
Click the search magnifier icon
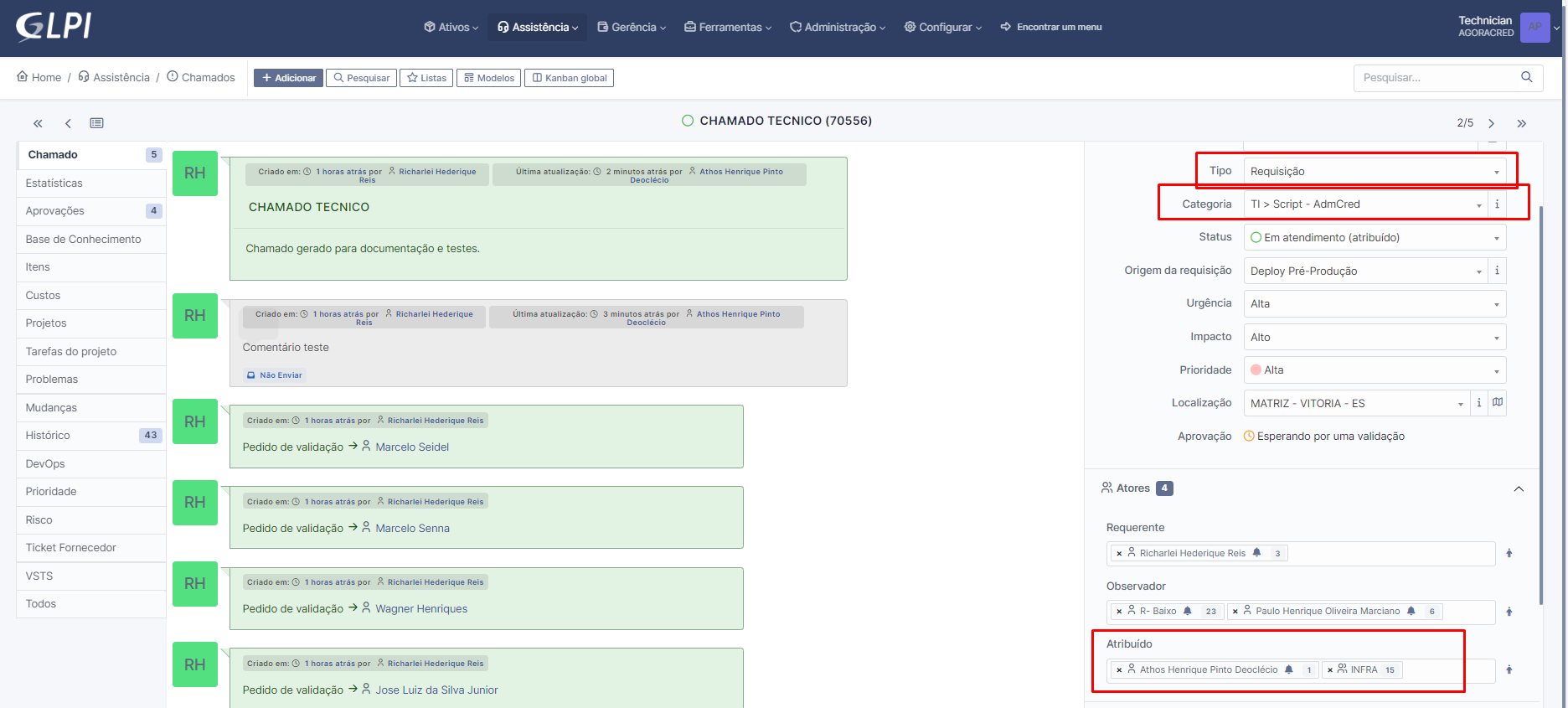point(1527,77)
